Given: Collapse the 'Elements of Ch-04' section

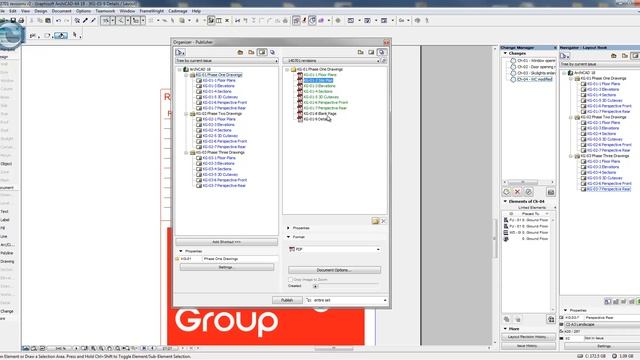Looking at the screenshot, I should pos(505,202).
